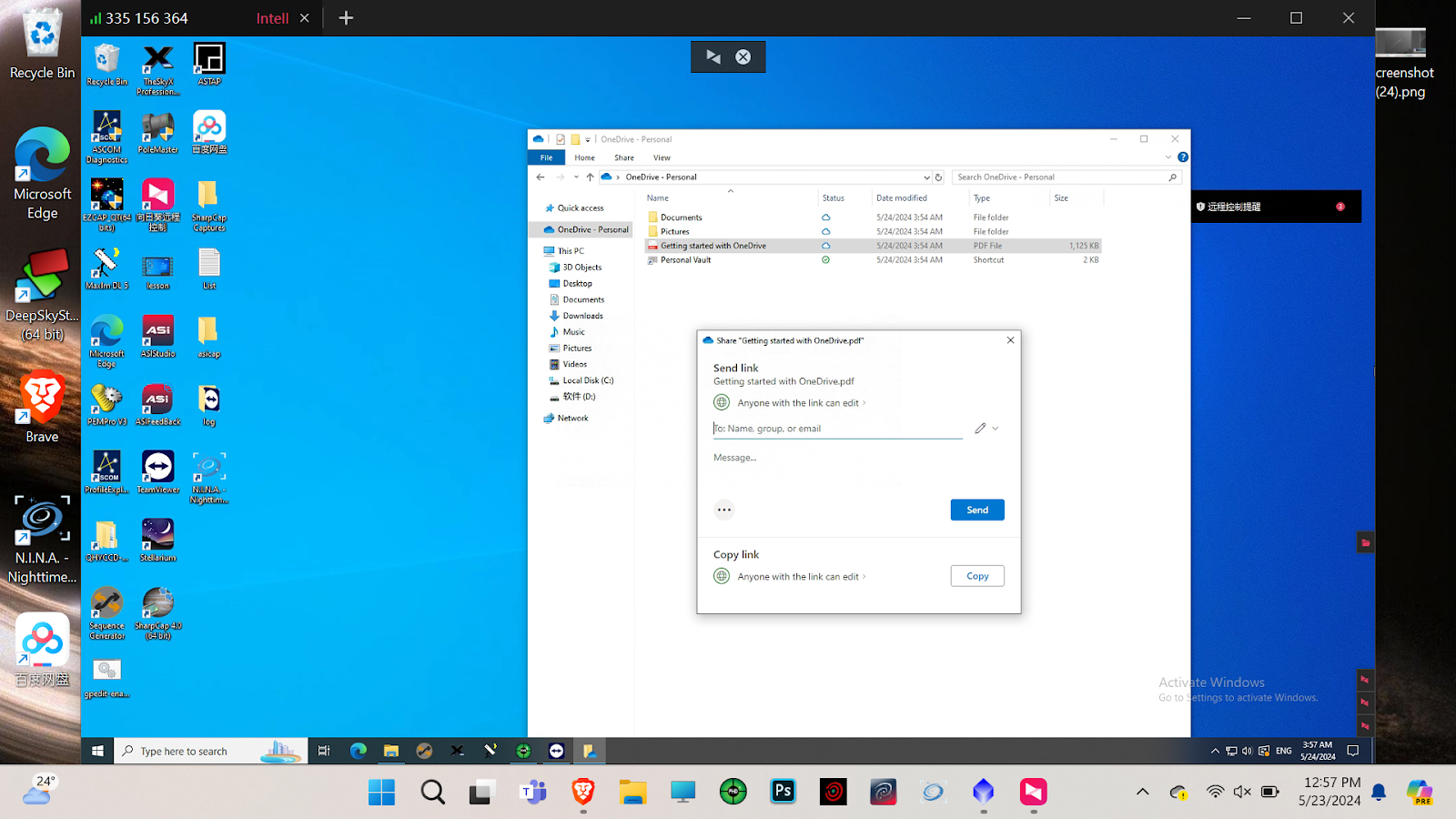The width and height of the screenshot is (1456, 819).
Task: Click the remote session disconnect X icon
Action: [x=743, y=56]
